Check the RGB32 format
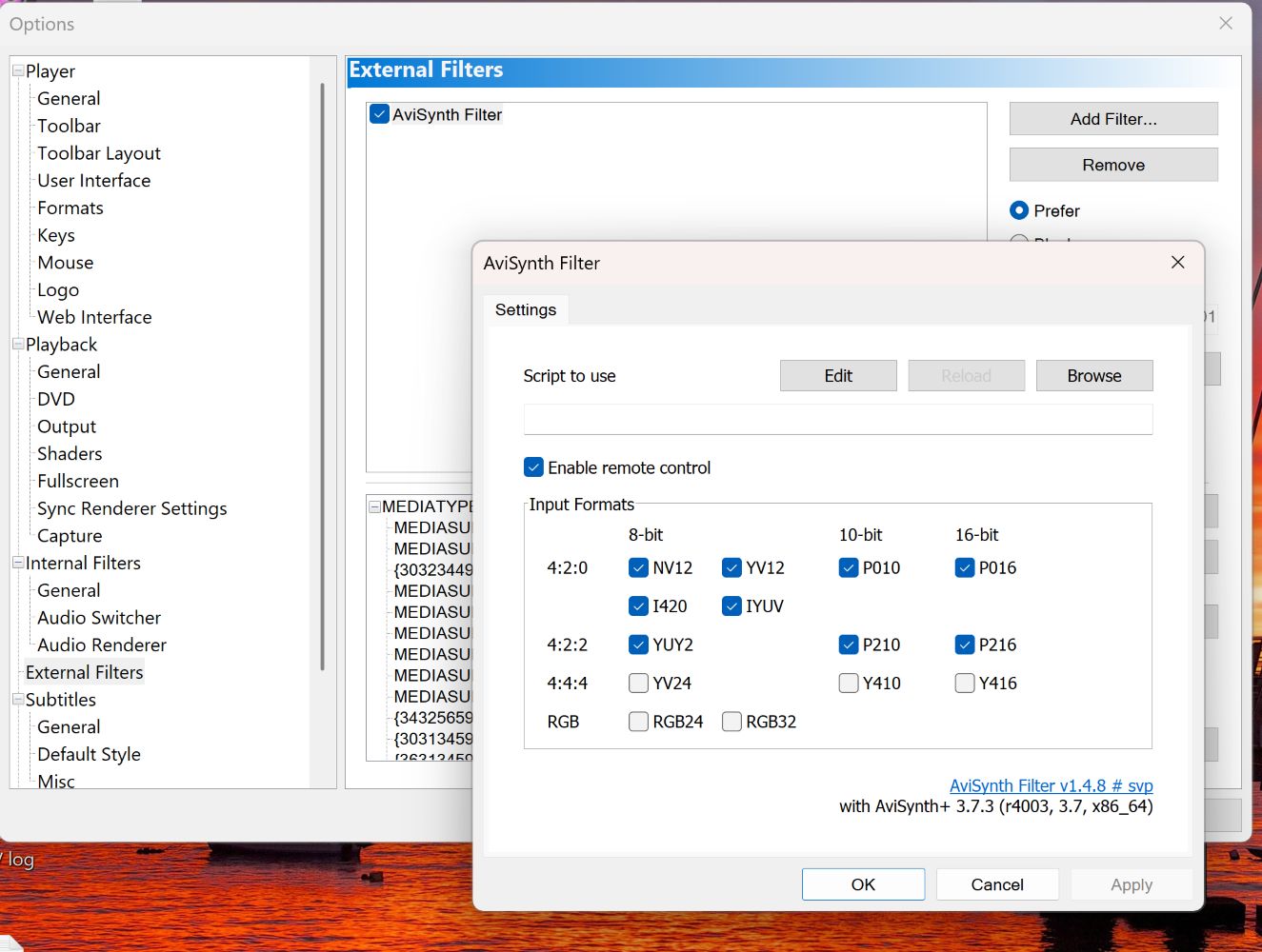Screen dimensions: 1262x952 (x=731, y=722)
